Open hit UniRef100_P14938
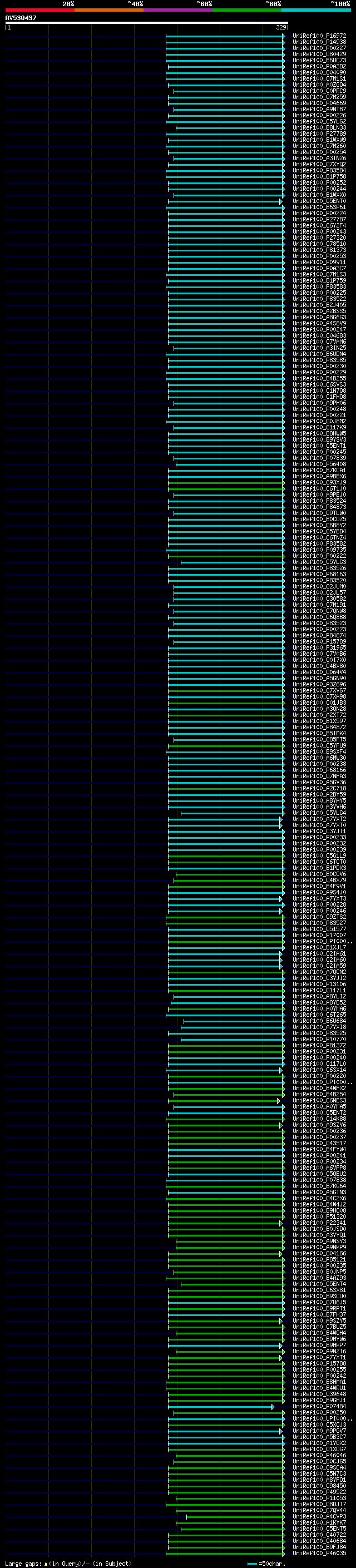This screenshot has height=1568, width=356. pyautogui.click(x=319, y=42)
